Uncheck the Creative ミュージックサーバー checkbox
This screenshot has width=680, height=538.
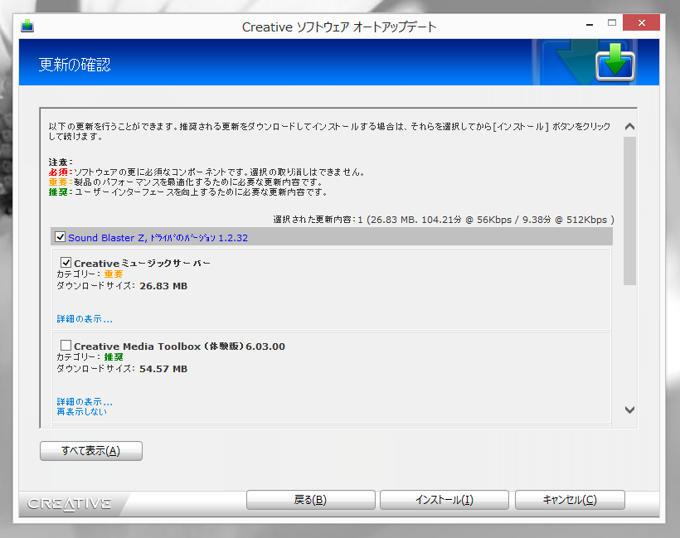[x=65, y=262]
